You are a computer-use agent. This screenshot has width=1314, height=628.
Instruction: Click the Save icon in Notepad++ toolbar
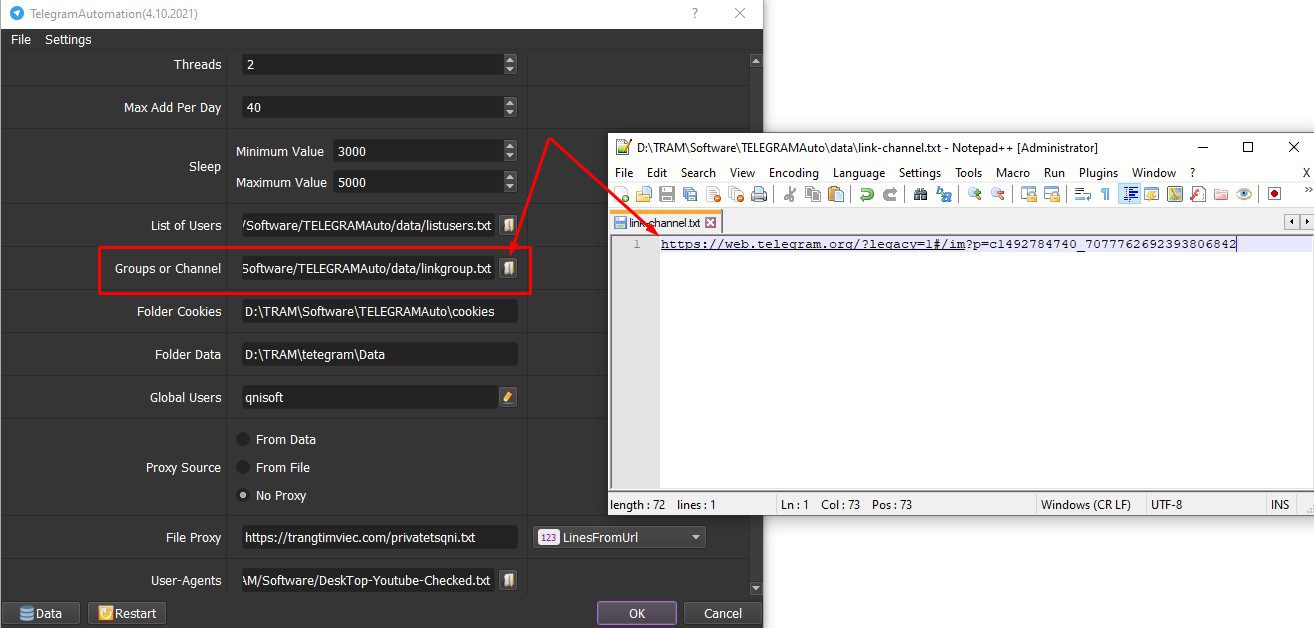666,194
